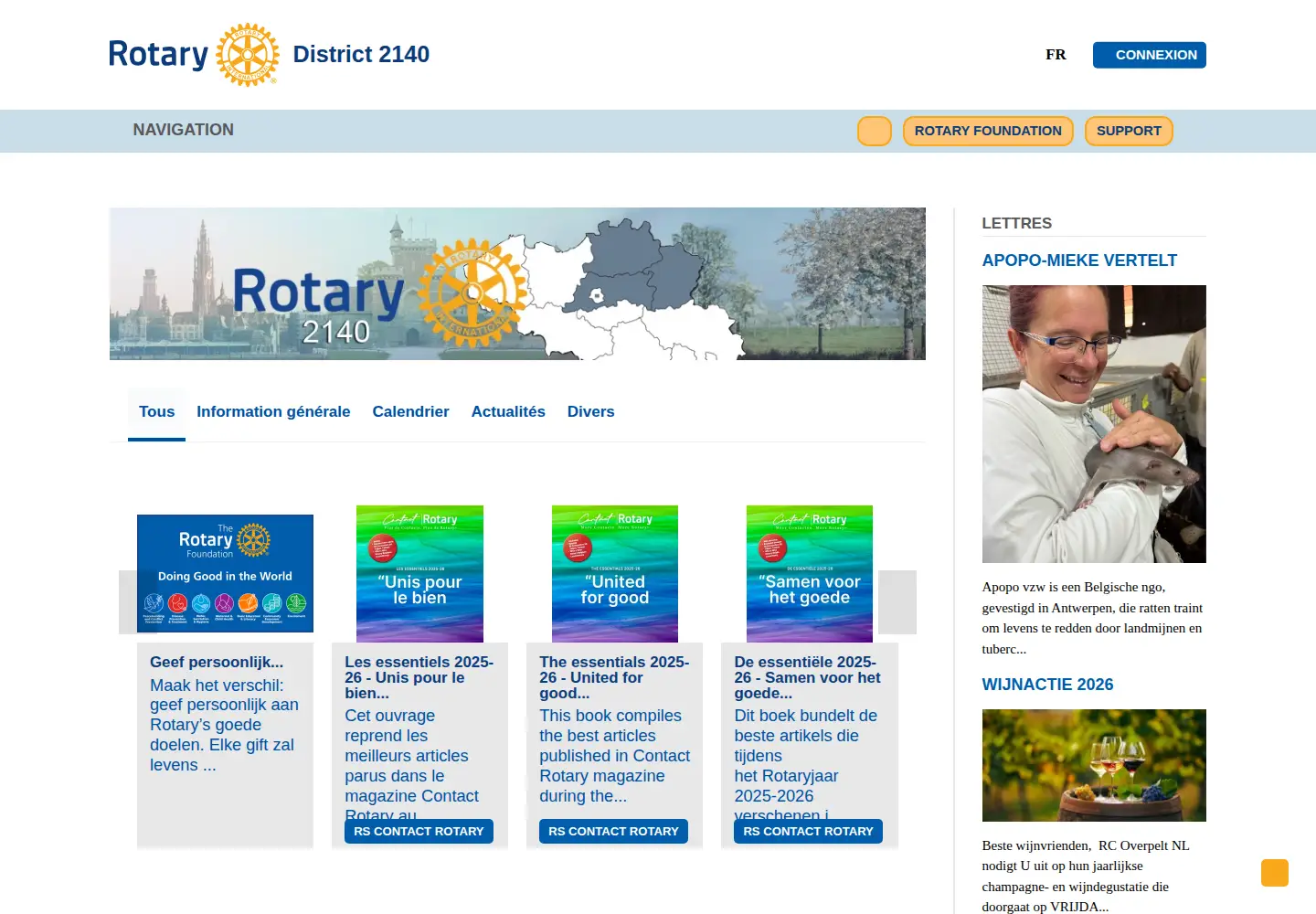Click RS CONTACT ROTARY under Les essentiels card

419,831
